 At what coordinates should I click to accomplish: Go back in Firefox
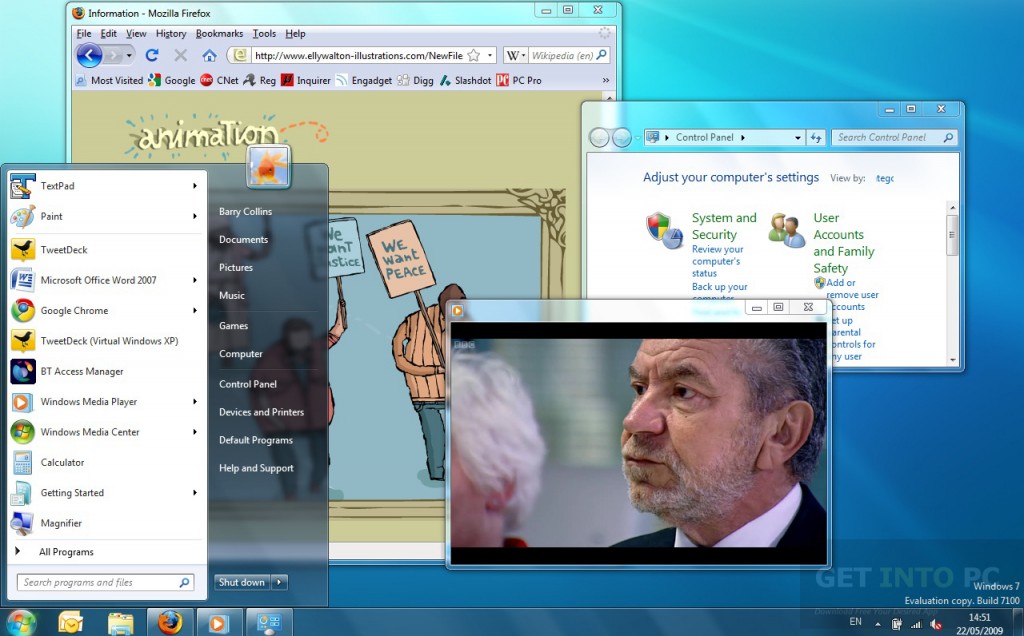click(x=89, y=56)
